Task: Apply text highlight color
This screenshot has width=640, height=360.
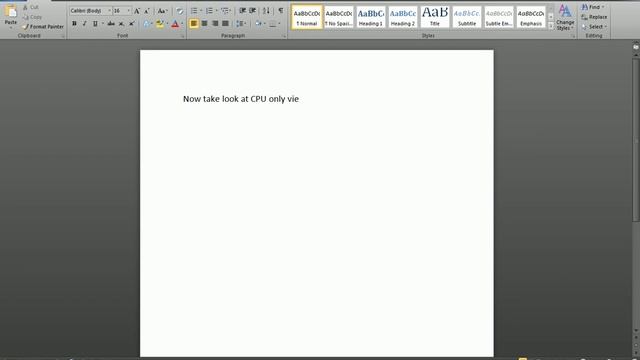Action: click(x=160, y=24)
